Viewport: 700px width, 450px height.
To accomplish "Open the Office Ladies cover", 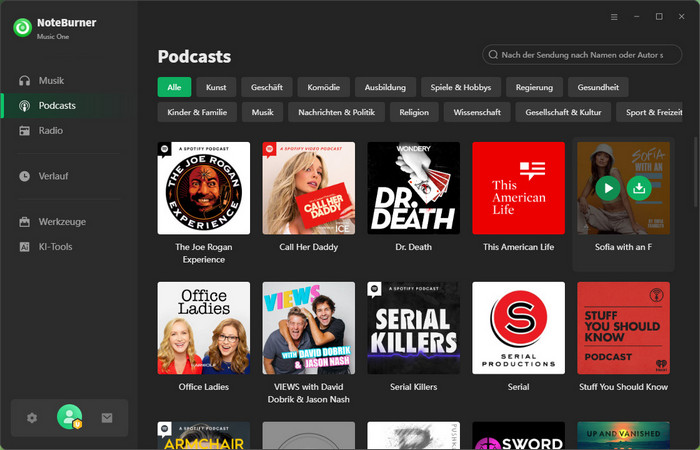I will 204,328.
